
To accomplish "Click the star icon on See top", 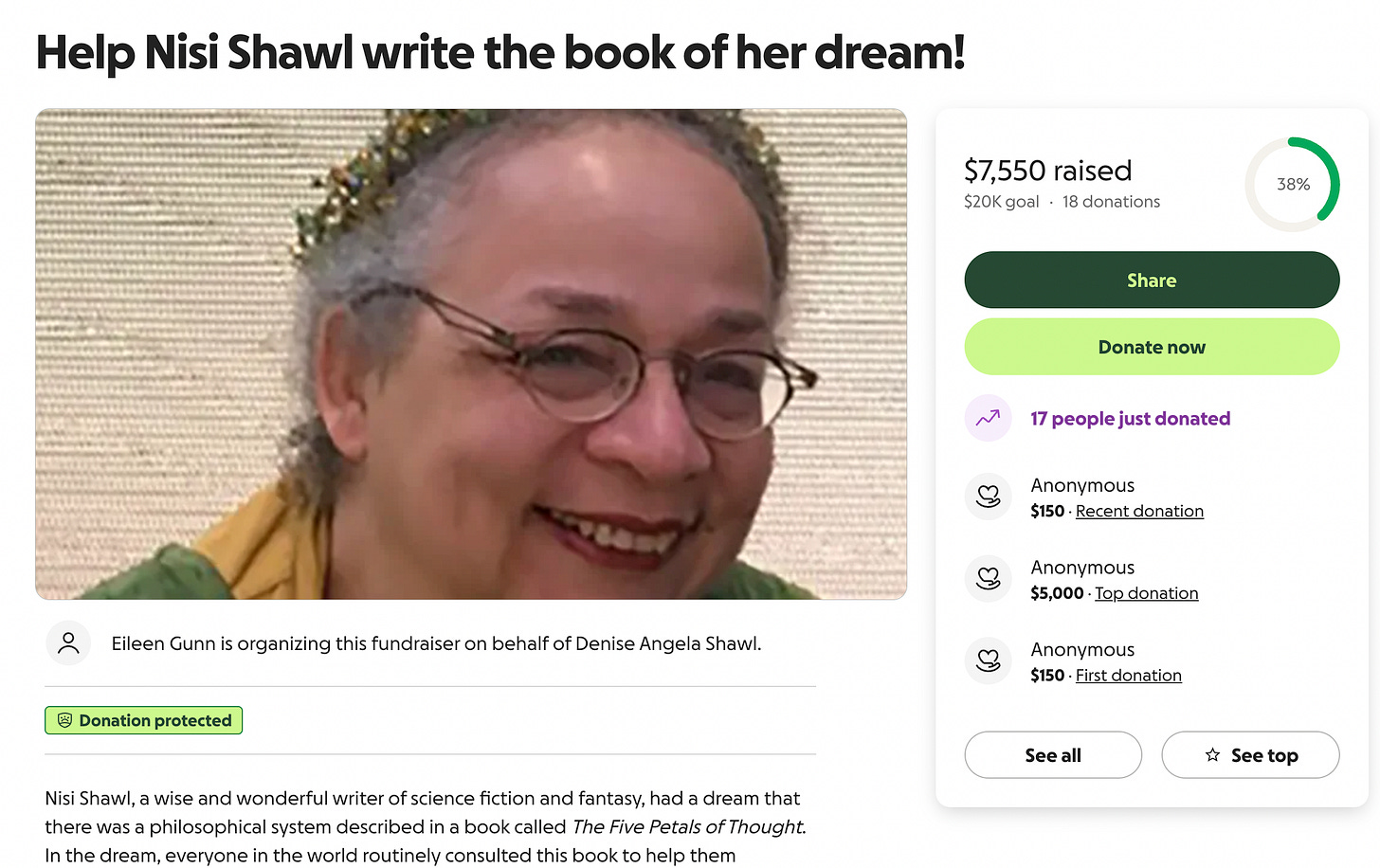I will (1212, 755).
